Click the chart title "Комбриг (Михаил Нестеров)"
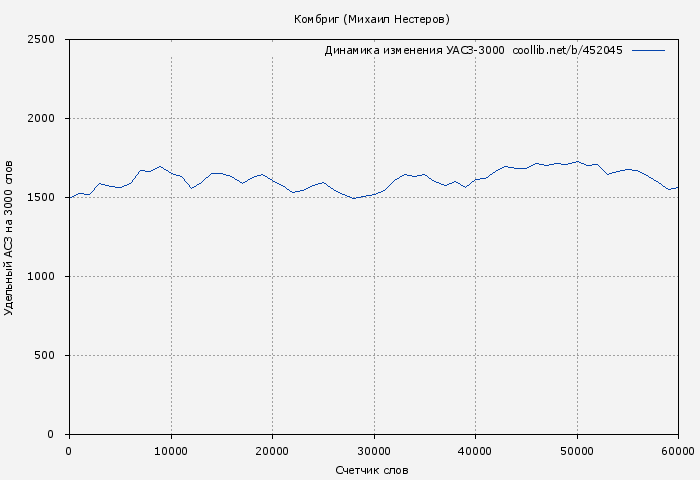This screenshot has height=480, width=700. pyautogui.click(x=371, y=19)
